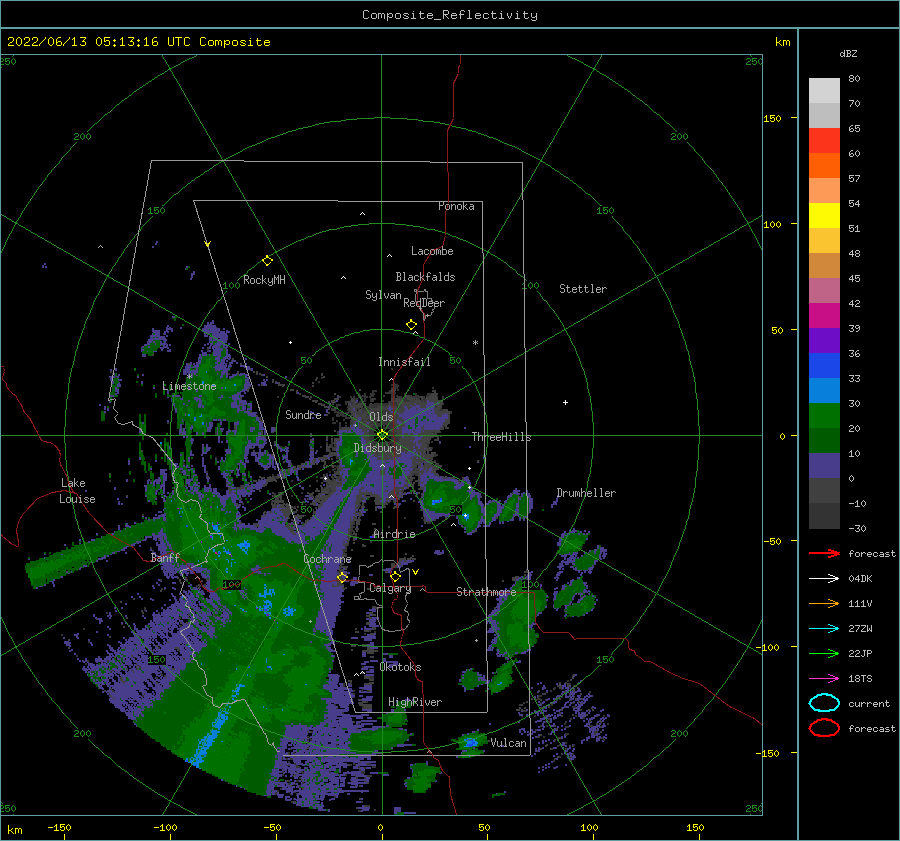The height and width of the screenshot is (841, 900).
Task: Click the Lacombe city label
Action: (x=432, y=251)
